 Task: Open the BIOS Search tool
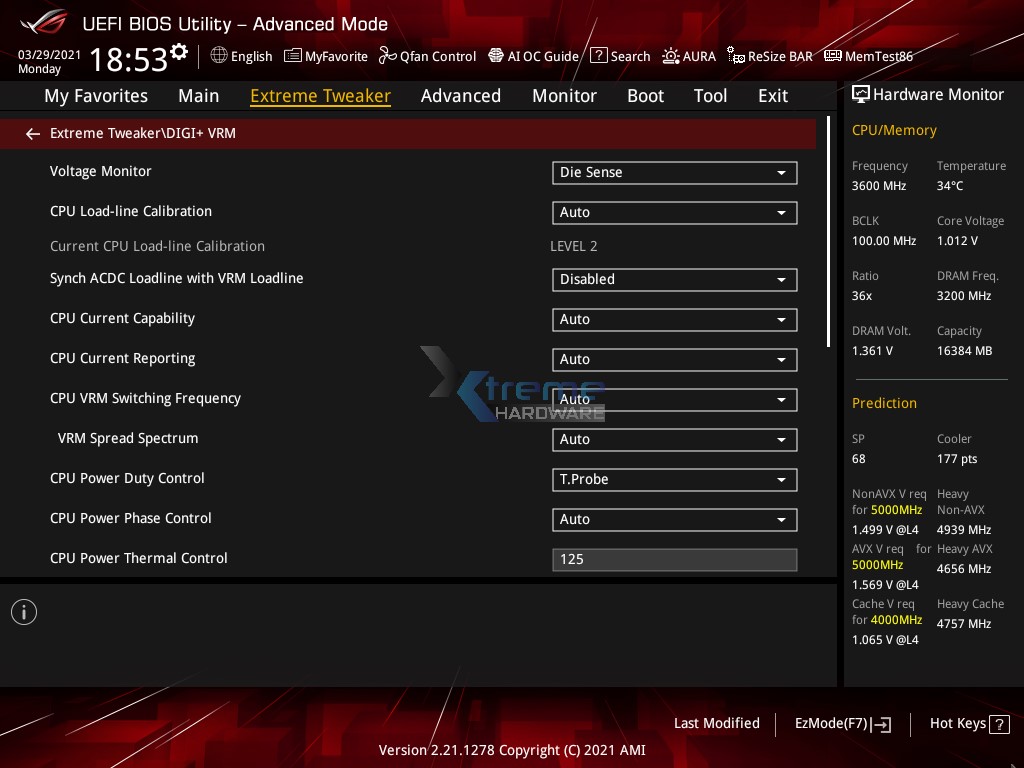coord(620,56)
